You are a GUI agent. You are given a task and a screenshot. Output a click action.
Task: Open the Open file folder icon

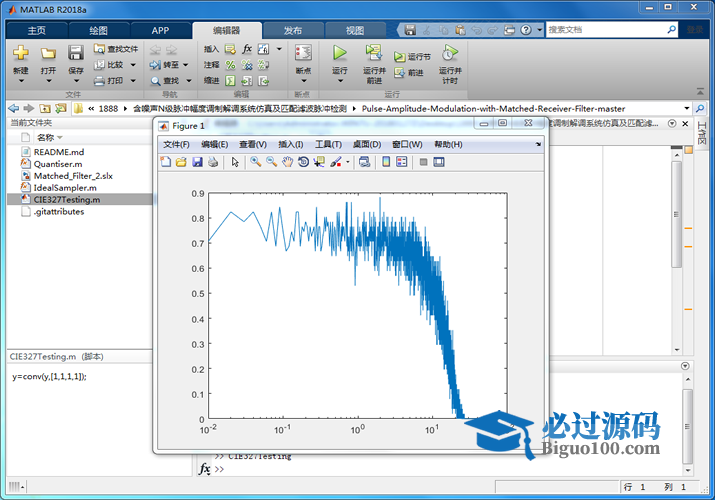click(48, 53)
